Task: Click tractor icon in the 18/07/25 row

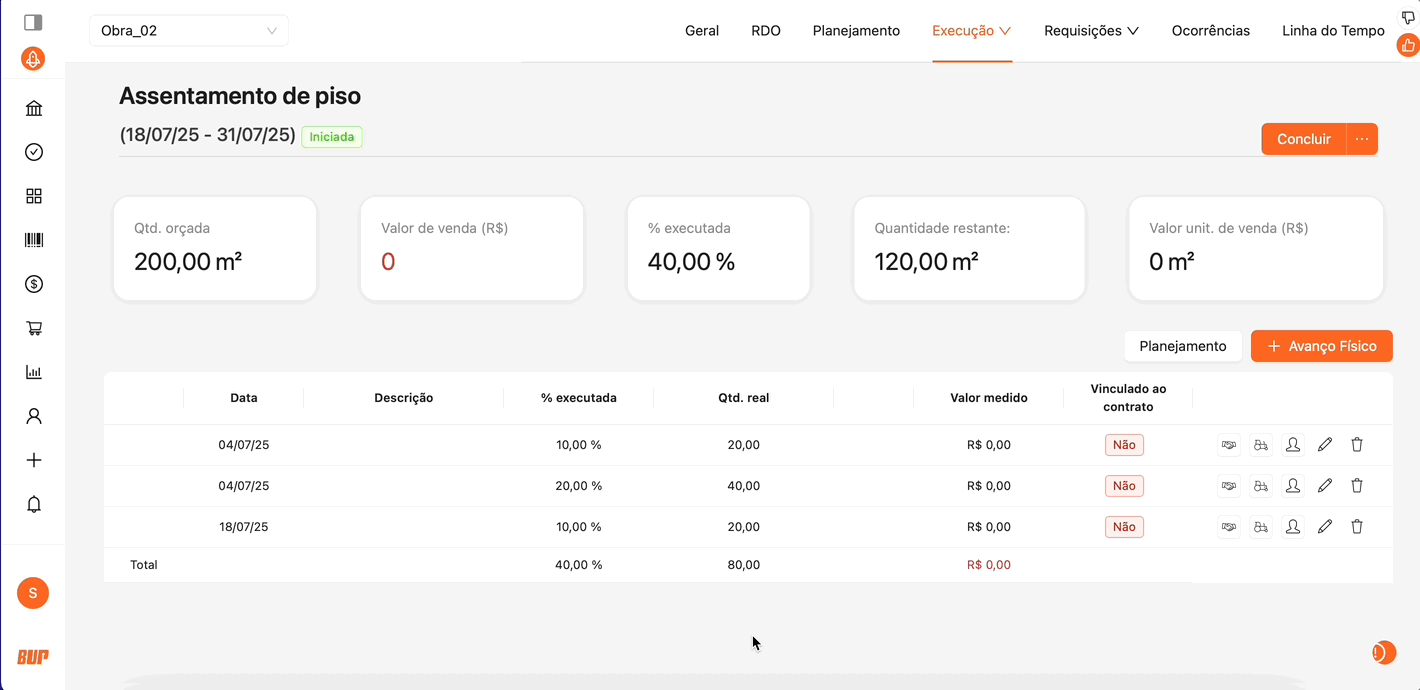Action: (1261, 527)
